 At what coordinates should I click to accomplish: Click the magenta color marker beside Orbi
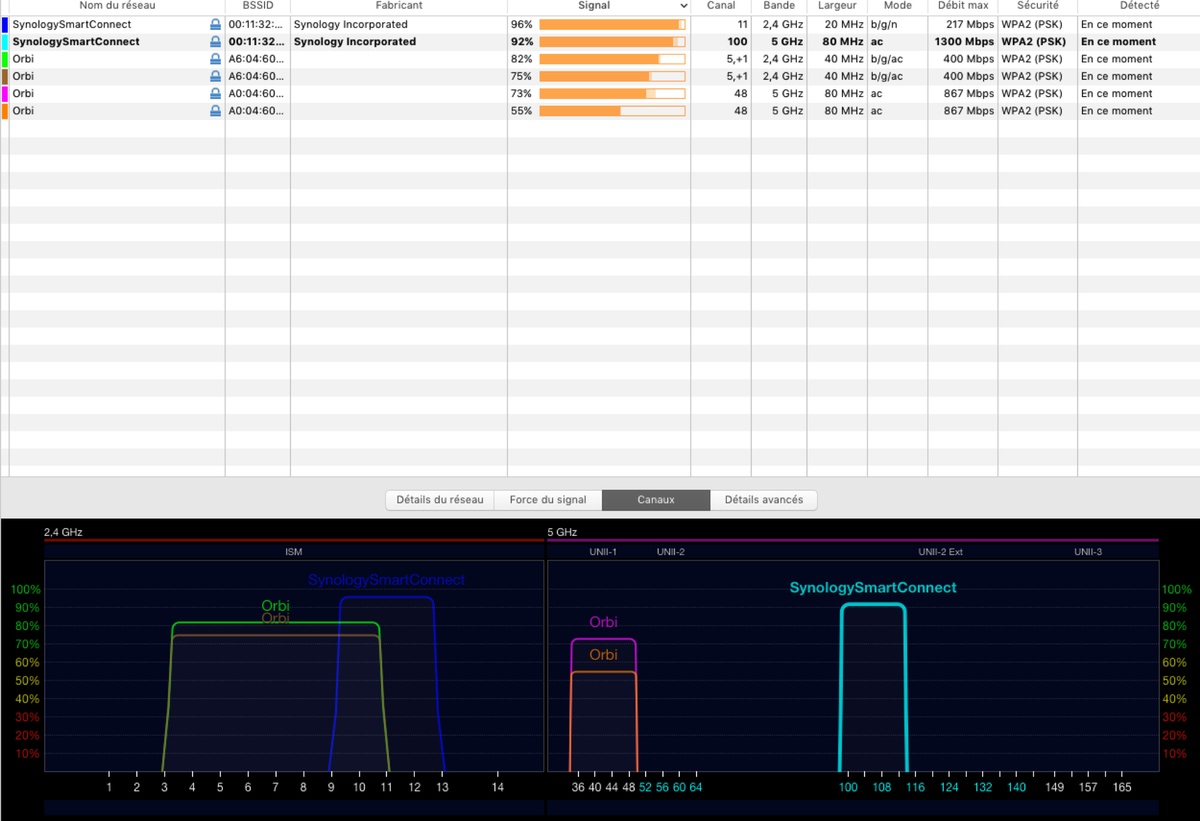tap(5, 94)
